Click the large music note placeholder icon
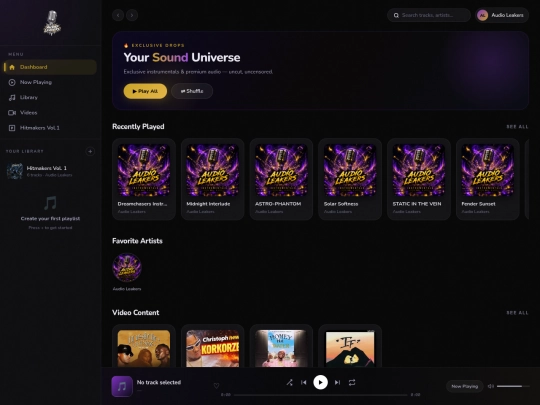The width and height of the screenshot is (540, 405). click(x=50, y=203)
